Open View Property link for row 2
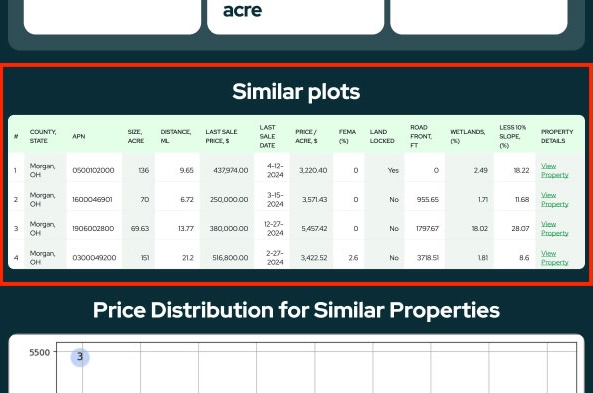593x393 pixels. click(x=554, y=200)
